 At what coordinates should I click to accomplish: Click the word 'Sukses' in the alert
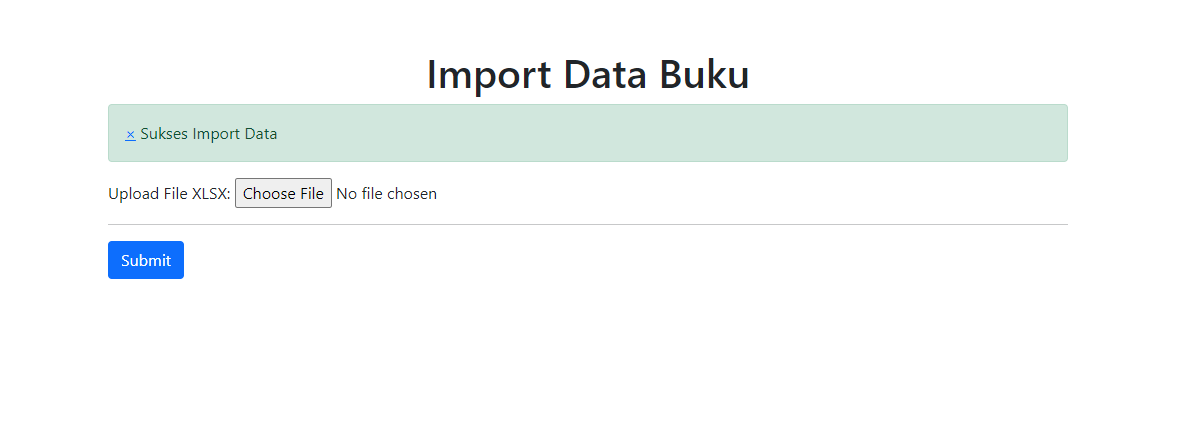click(x=164, y=134)
